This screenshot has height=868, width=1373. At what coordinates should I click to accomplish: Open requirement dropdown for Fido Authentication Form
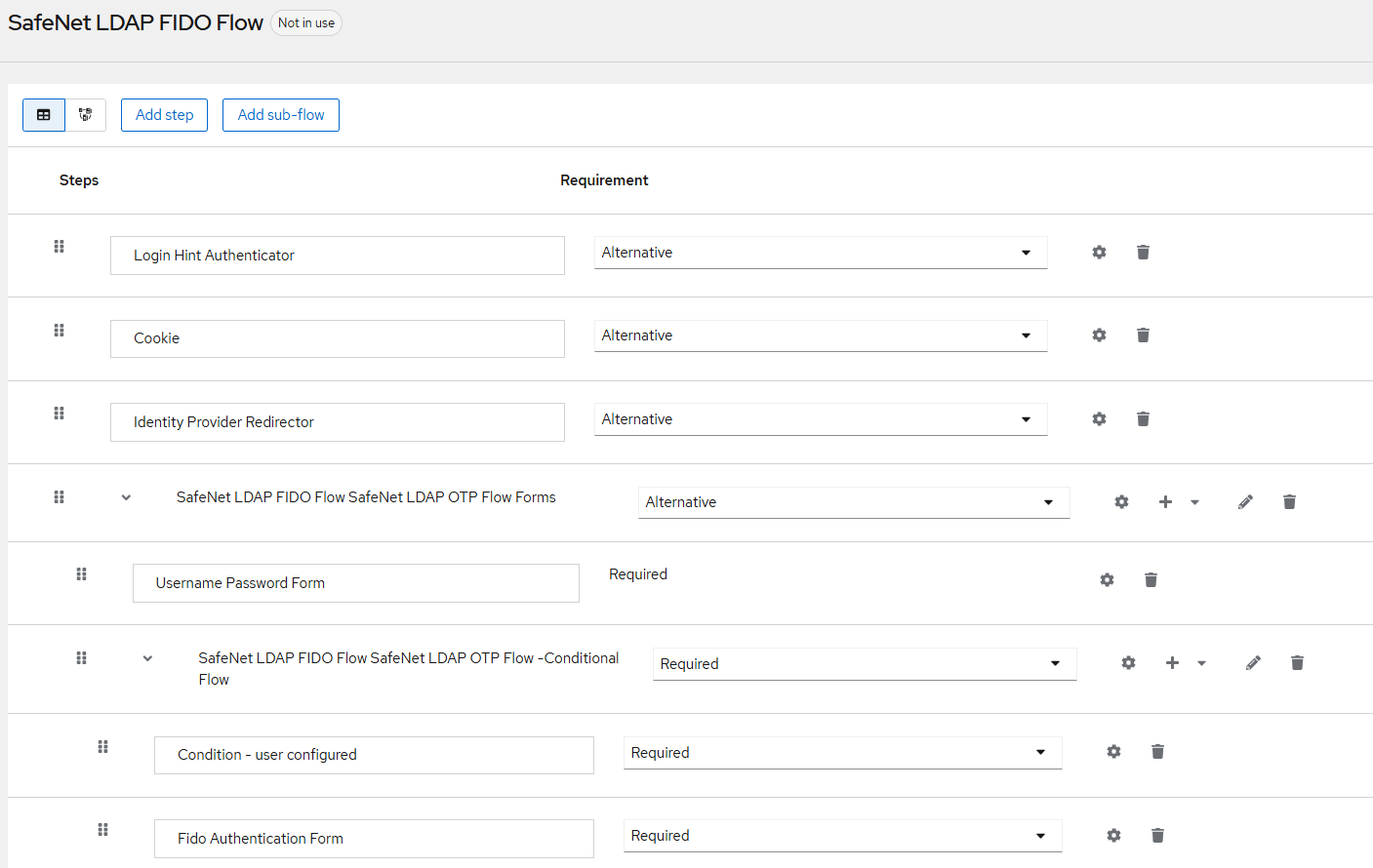tap(842, 836)
